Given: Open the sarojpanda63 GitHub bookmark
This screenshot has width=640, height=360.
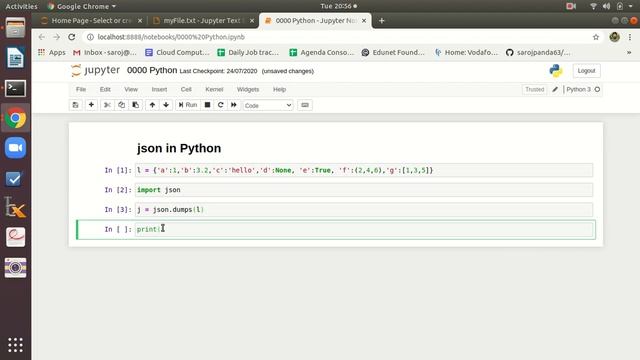Looking at the screenshot, I should 538,52.
